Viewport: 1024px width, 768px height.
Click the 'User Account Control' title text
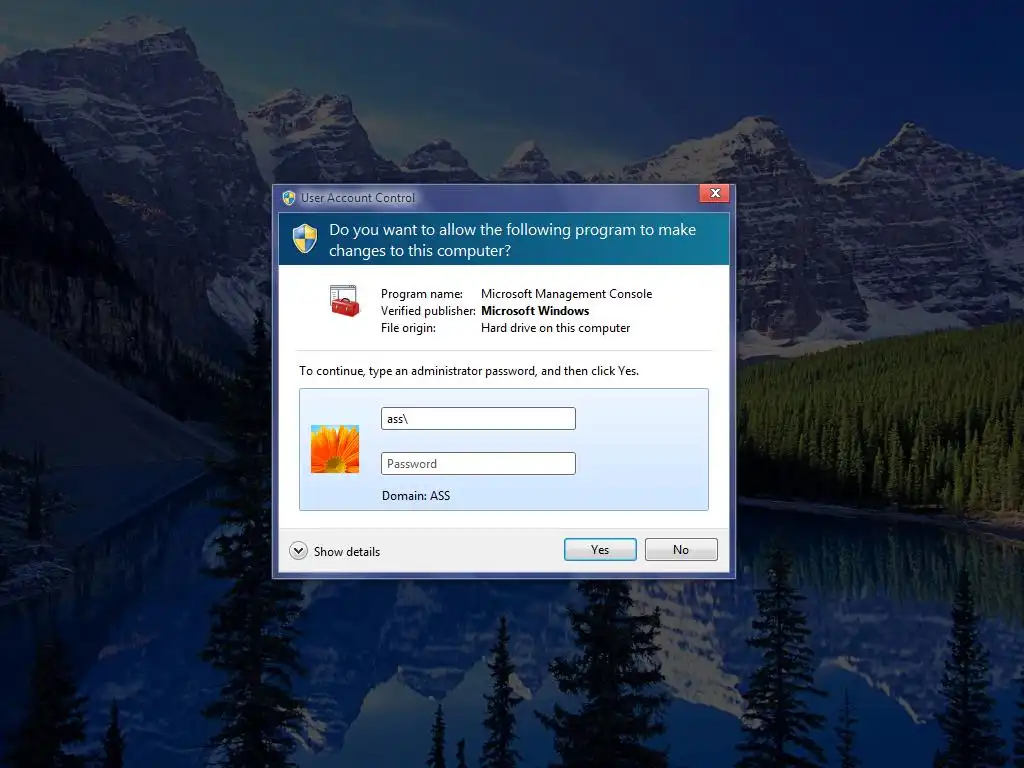point(358,198)
